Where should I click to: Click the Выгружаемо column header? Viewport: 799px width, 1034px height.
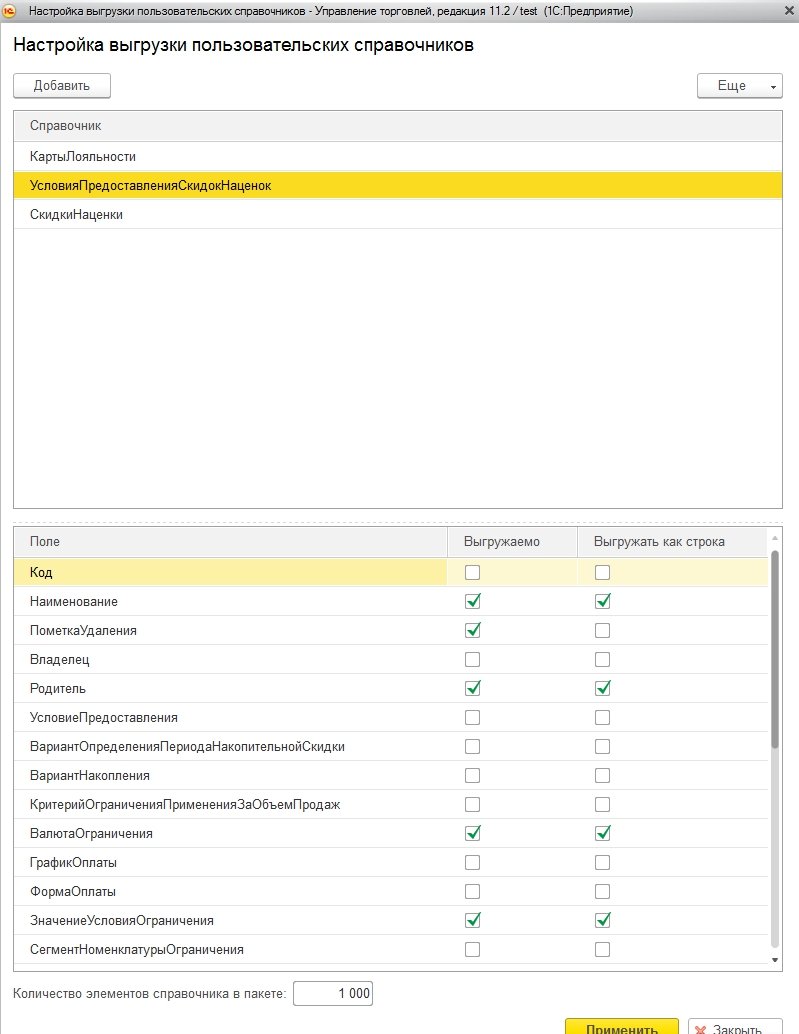512,541
